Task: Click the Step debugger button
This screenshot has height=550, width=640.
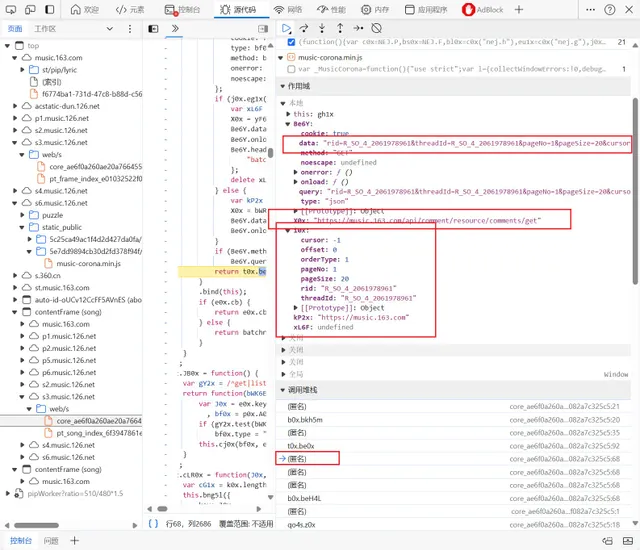Action: (x=358, y=28)
